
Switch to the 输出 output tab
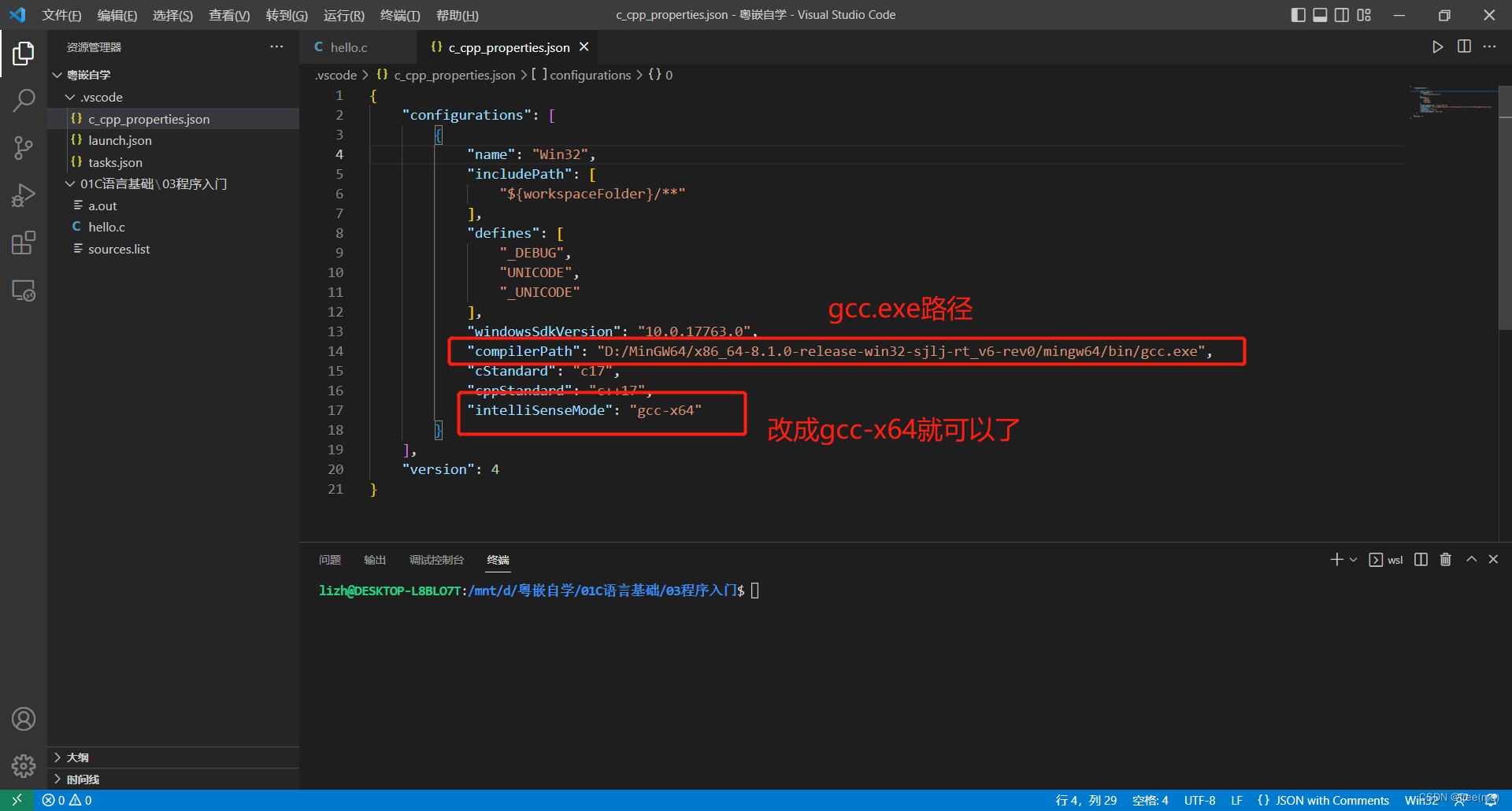pyautogui.click(x=375, y=560)
